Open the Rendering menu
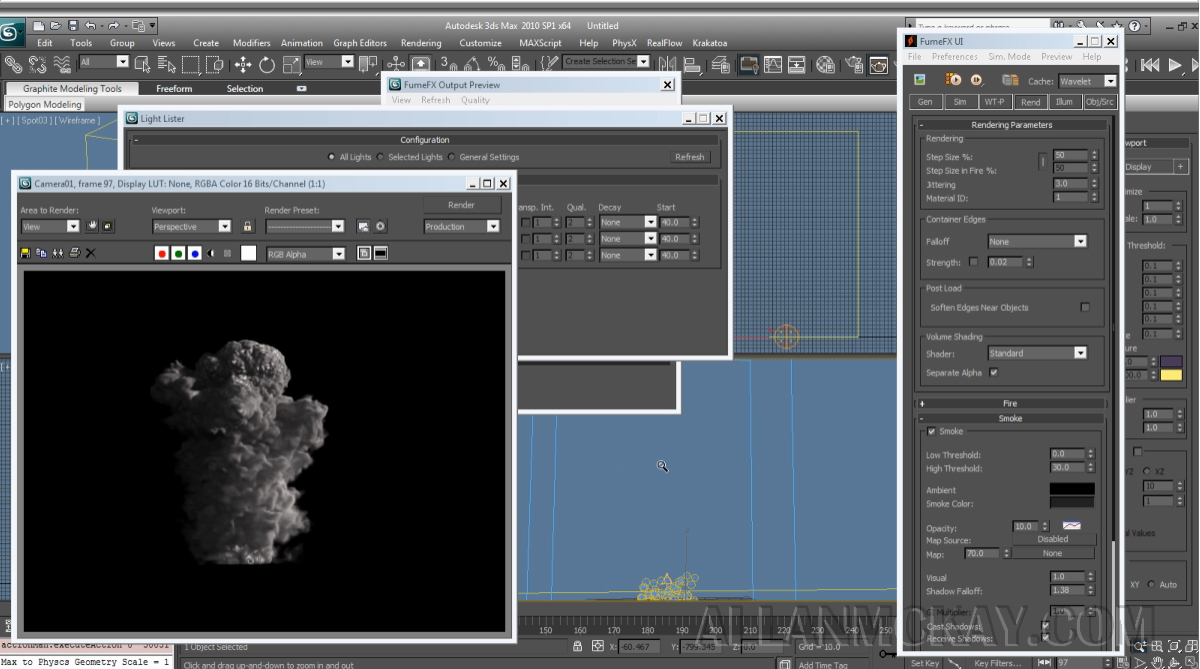1200x669 pixels. [x=421, y=43]
